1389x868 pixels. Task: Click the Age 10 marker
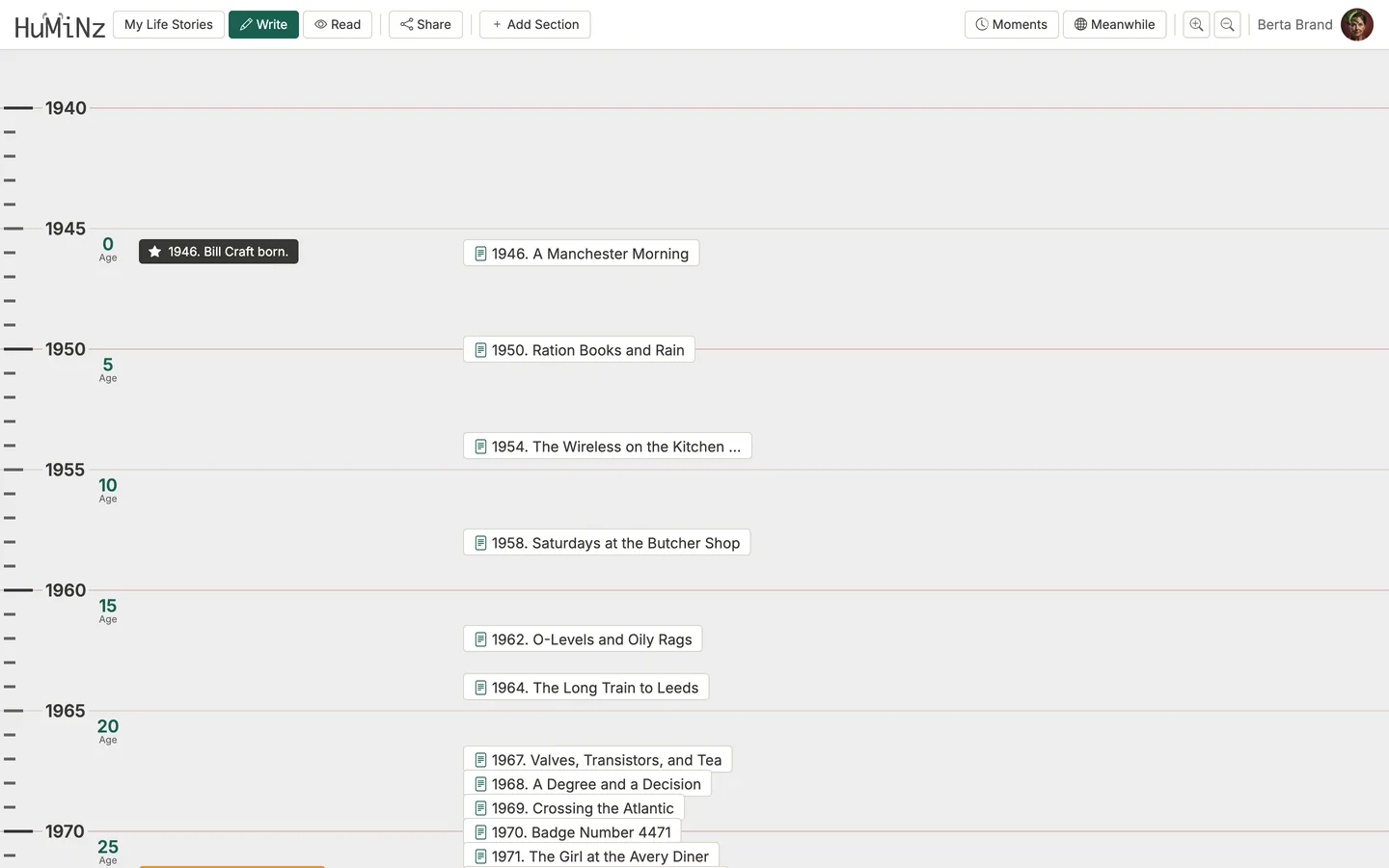(108, 490)
